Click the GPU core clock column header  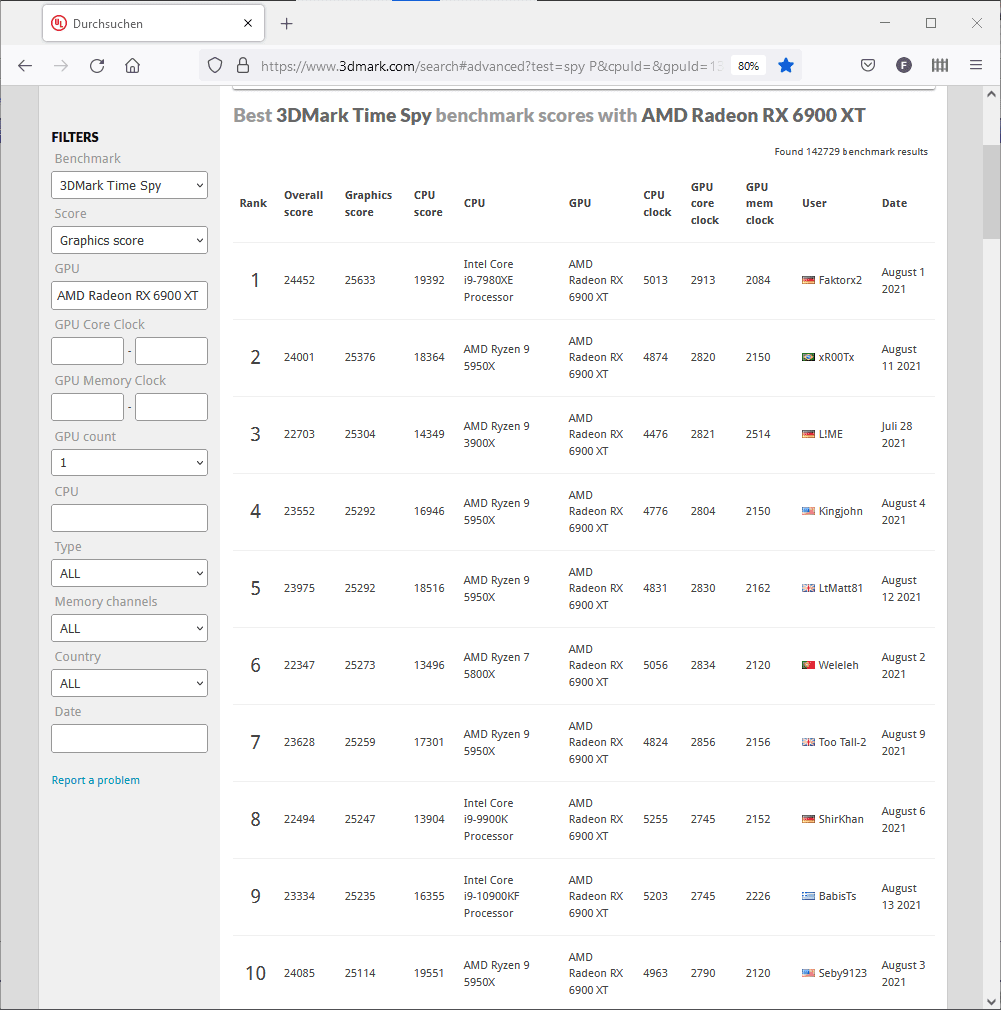point(705,204)
